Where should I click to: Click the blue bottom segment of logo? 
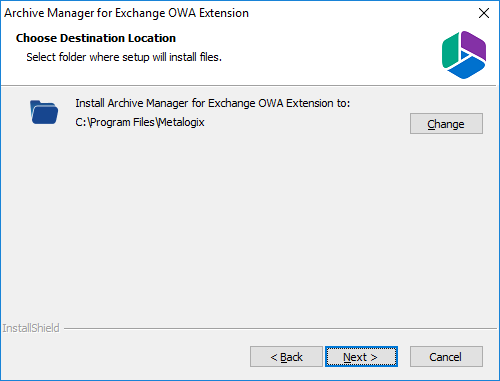466,68
